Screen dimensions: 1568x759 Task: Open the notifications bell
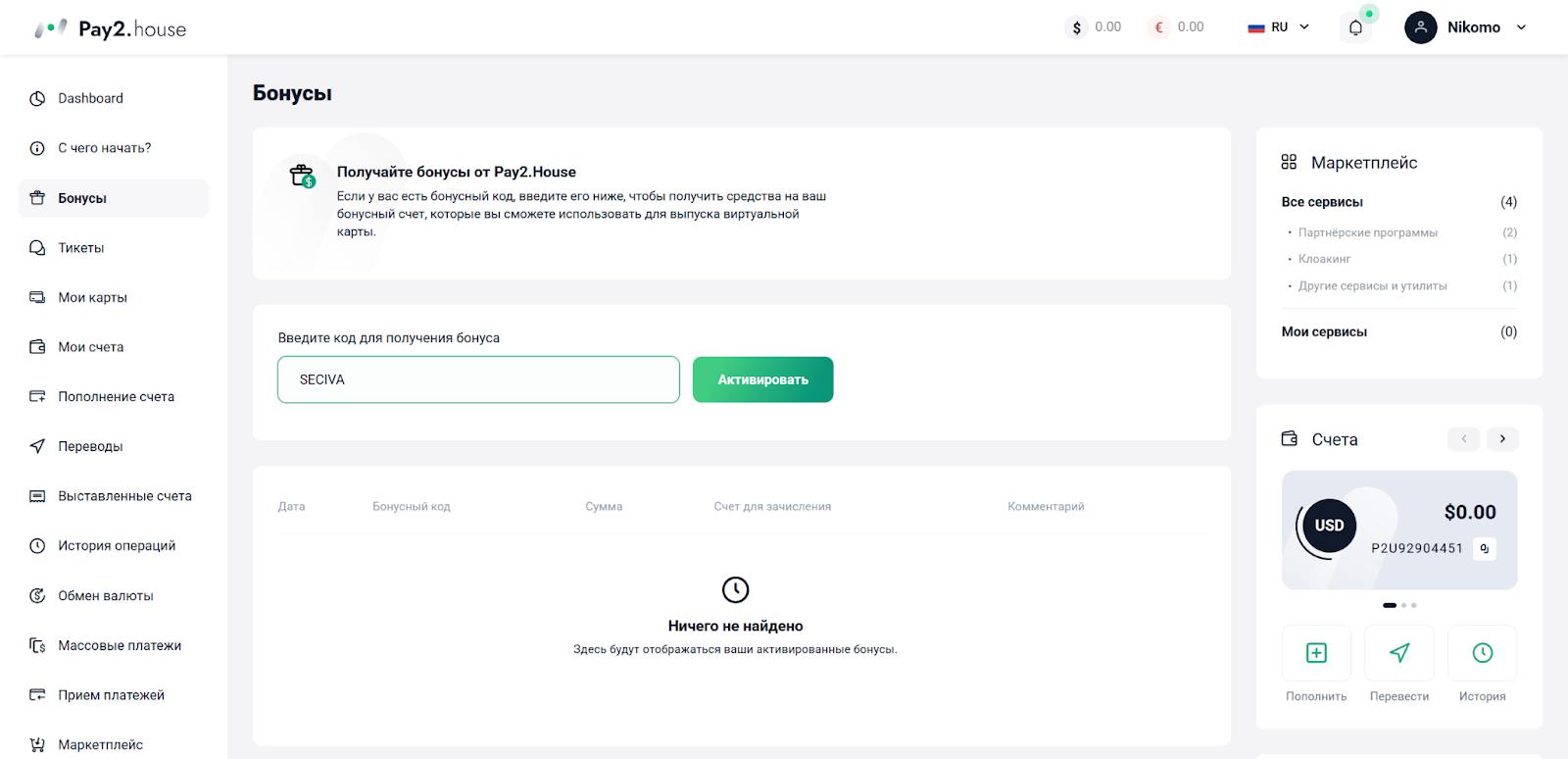pos(1355,27)
